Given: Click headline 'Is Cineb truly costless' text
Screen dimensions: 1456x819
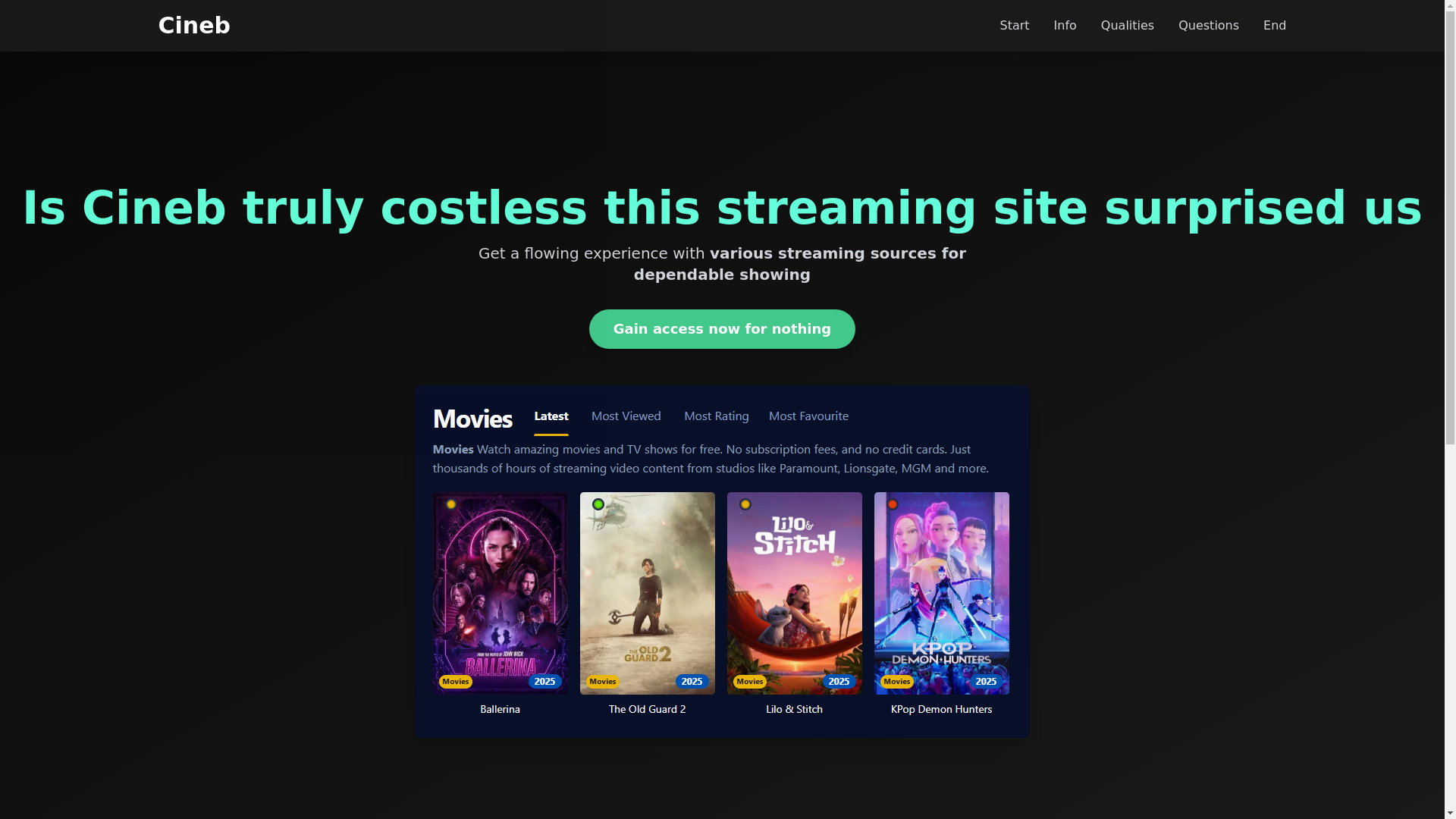Looking at the screenshot, I should 305,209.
